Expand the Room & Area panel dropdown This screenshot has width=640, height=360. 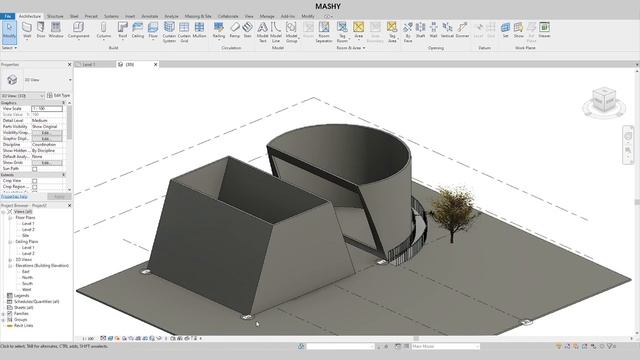click(x=351, y=48)
